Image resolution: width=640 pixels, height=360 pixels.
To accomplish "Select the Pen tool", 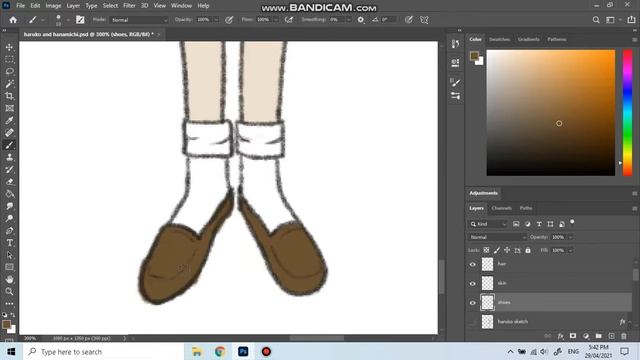I will (x=9, y=231).
